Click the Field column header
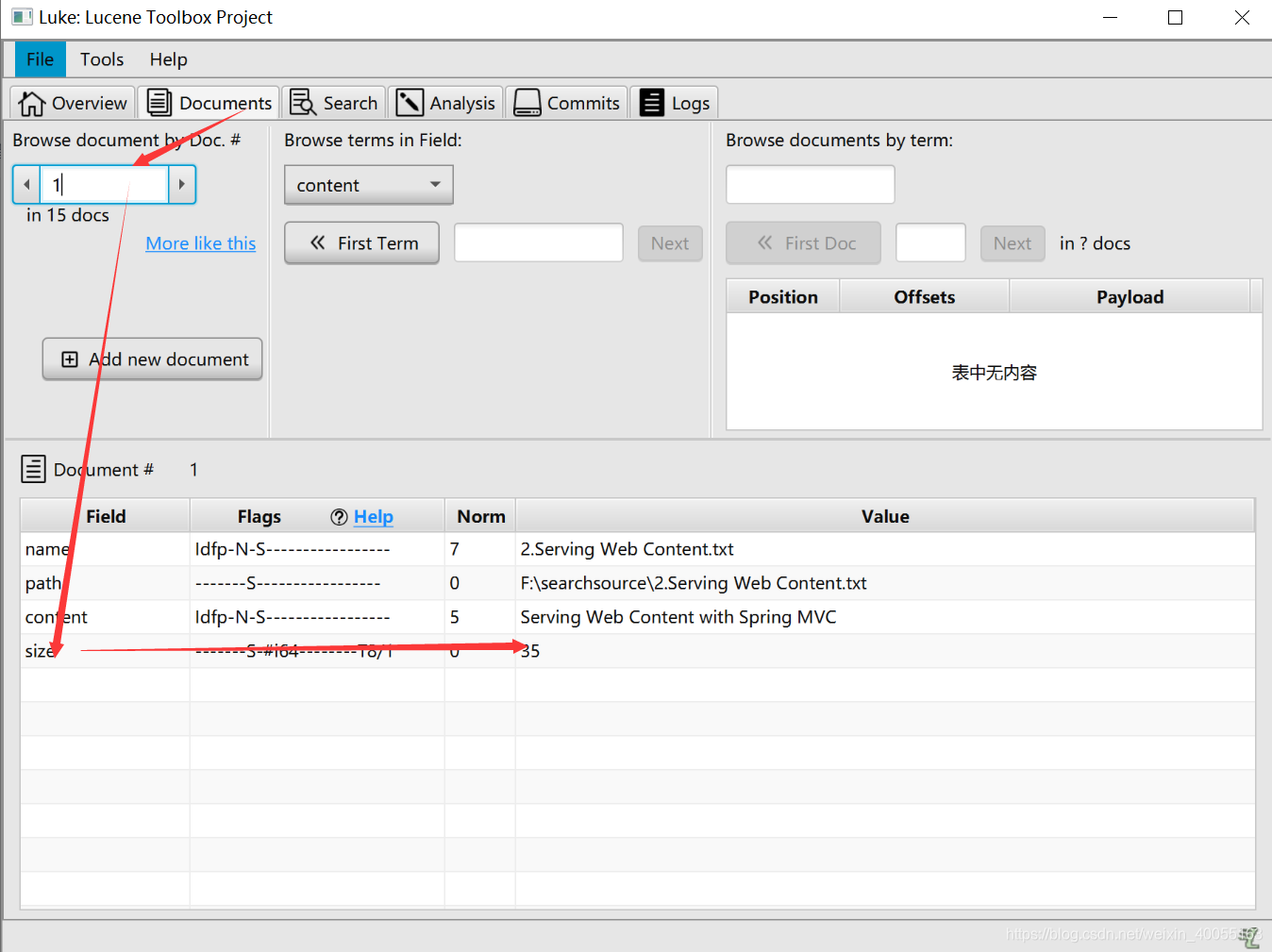The width and height of the screenshot is (1272, 952). point(106,516)
